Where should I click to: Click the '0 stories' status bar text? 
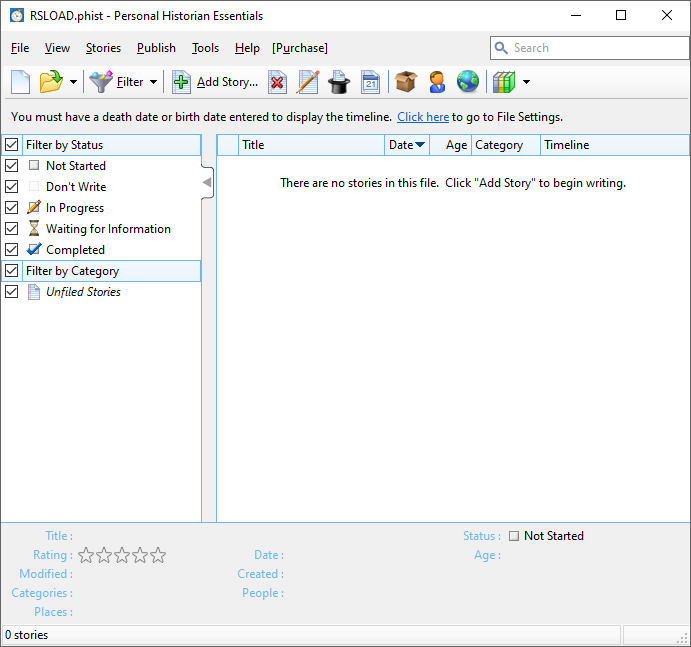tap(26, 635)
